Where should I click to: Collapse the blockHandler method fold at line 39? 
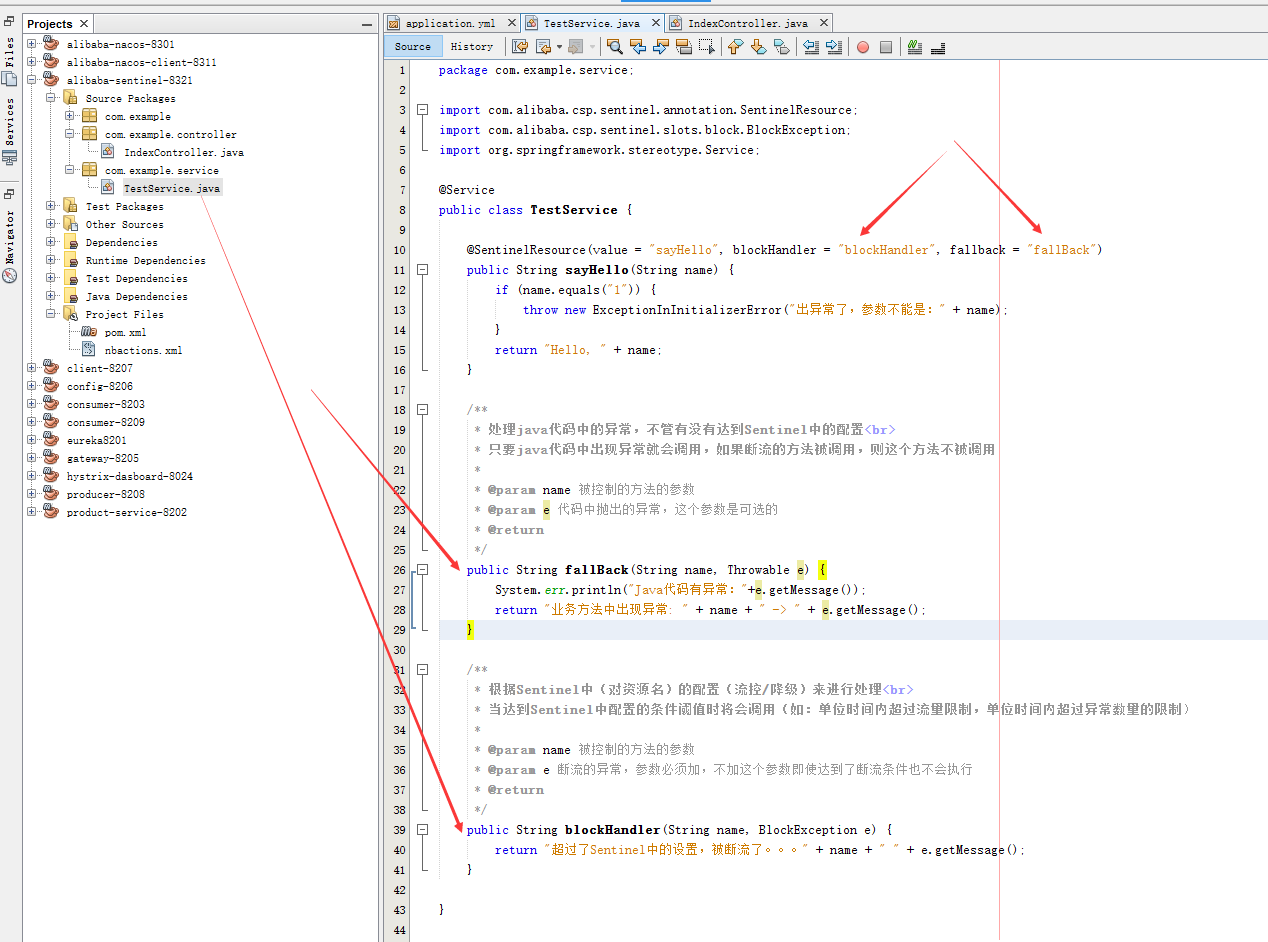(x=422, y=830)
